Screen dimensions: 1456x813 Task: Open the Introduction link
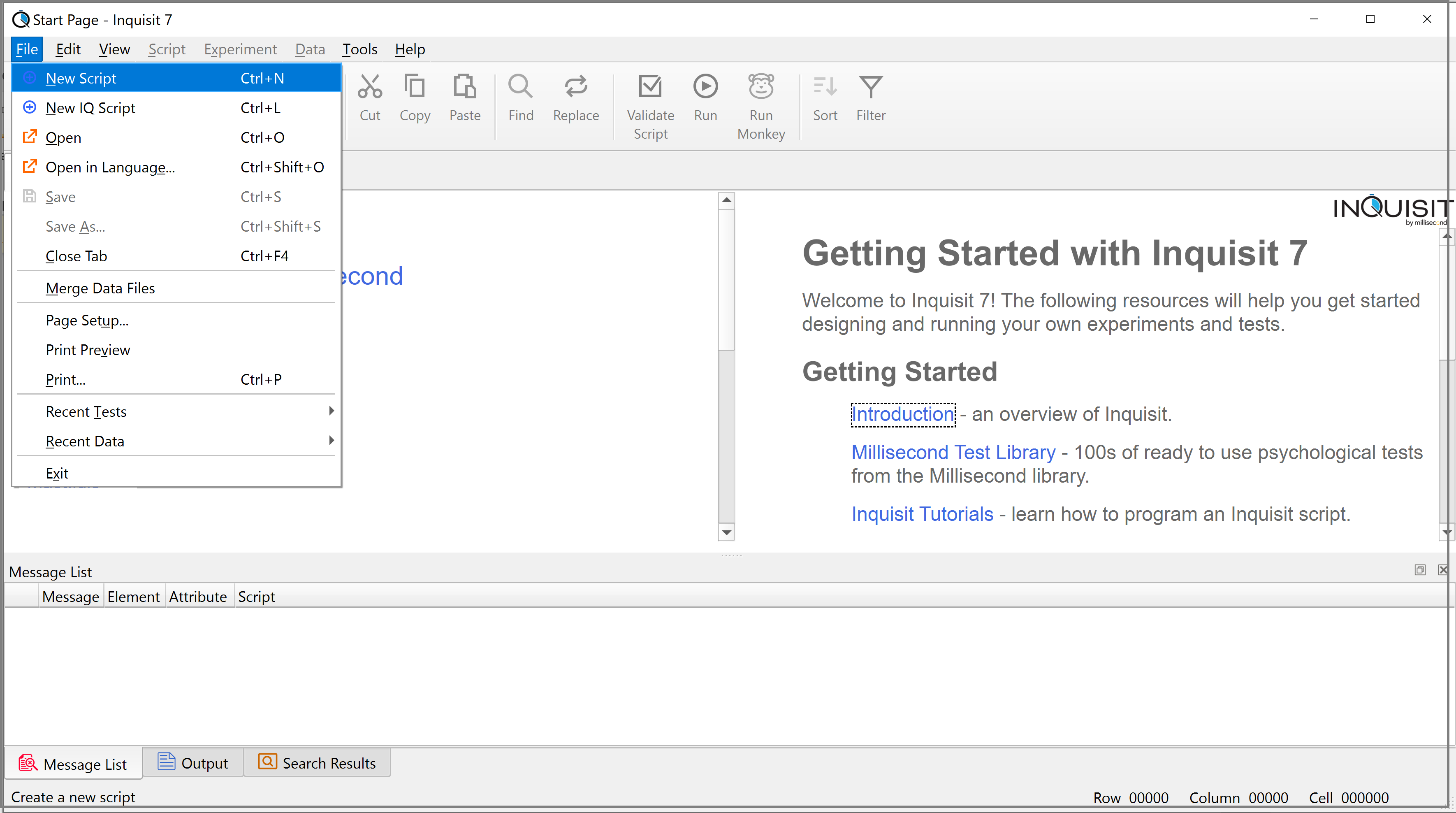click(903, 414)
